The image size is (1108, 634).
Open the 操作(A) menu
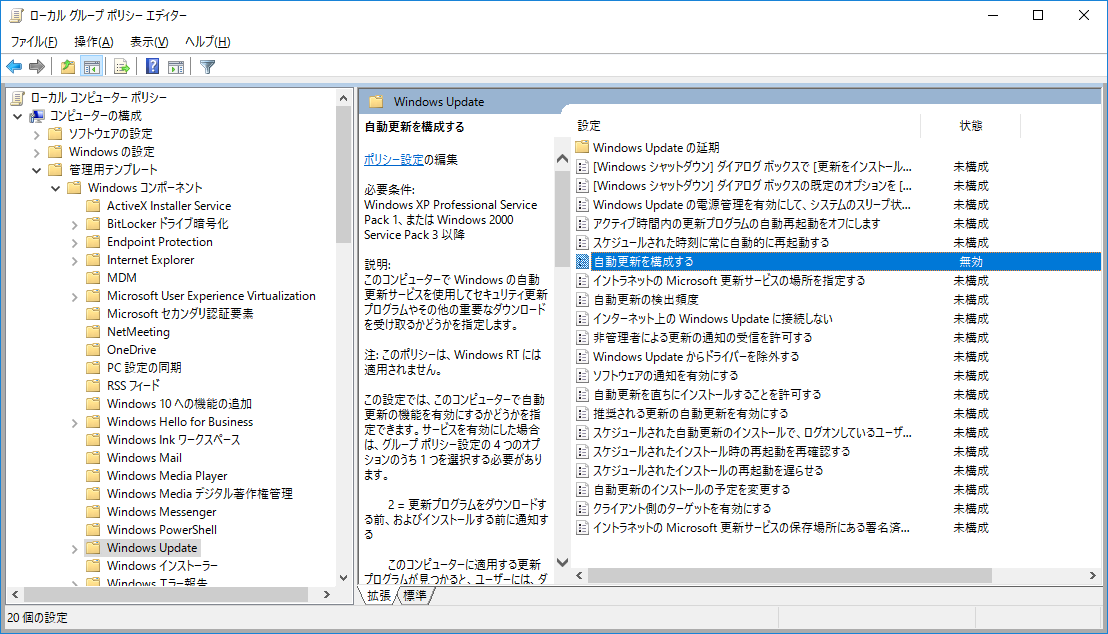tap(93, 42)
